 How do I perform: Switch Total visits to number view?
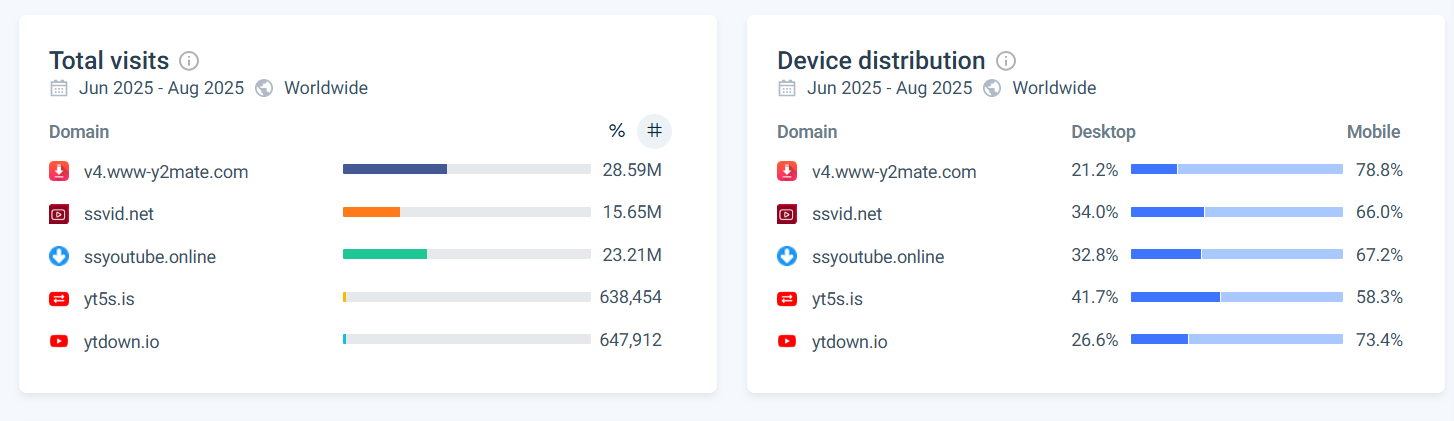[654, 131]
